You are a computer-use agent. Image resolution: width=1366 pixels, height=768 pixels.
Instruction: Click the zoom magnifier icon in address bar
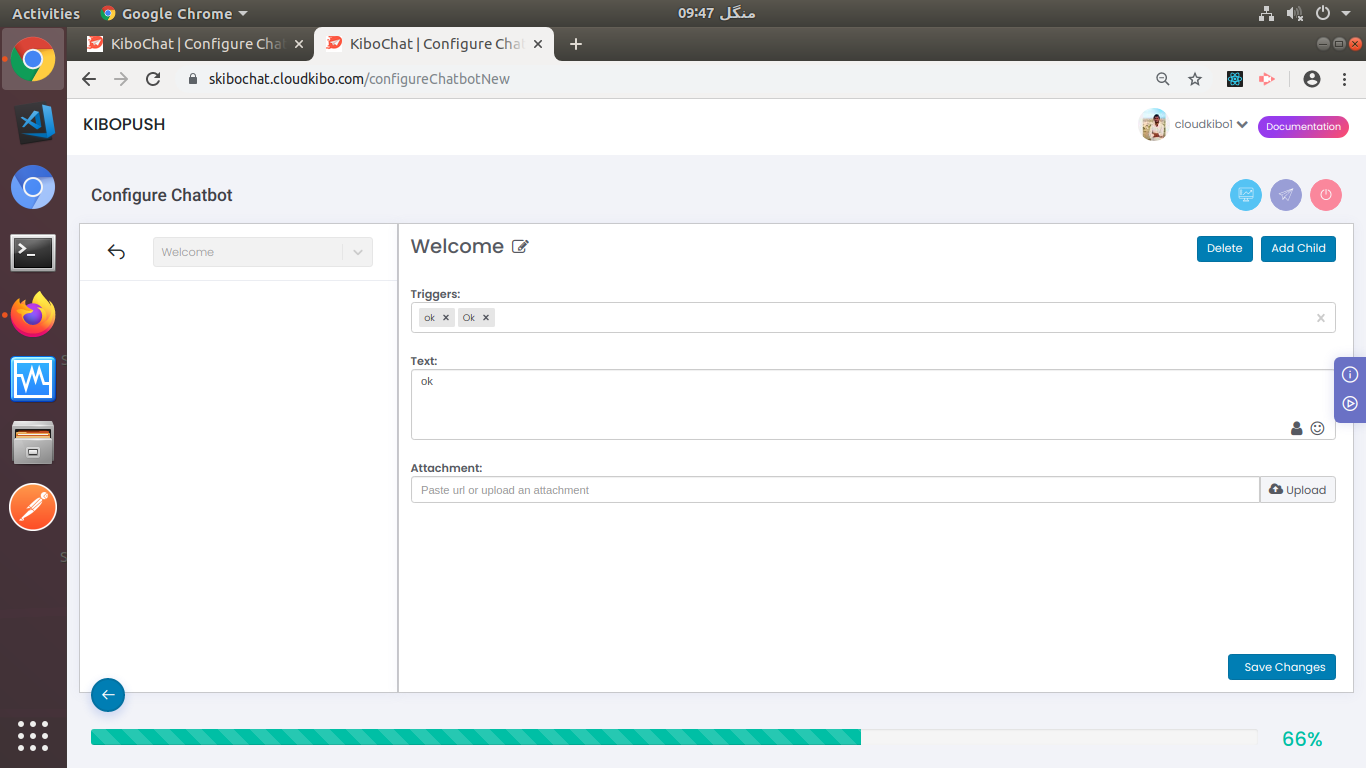point(1162,79)
